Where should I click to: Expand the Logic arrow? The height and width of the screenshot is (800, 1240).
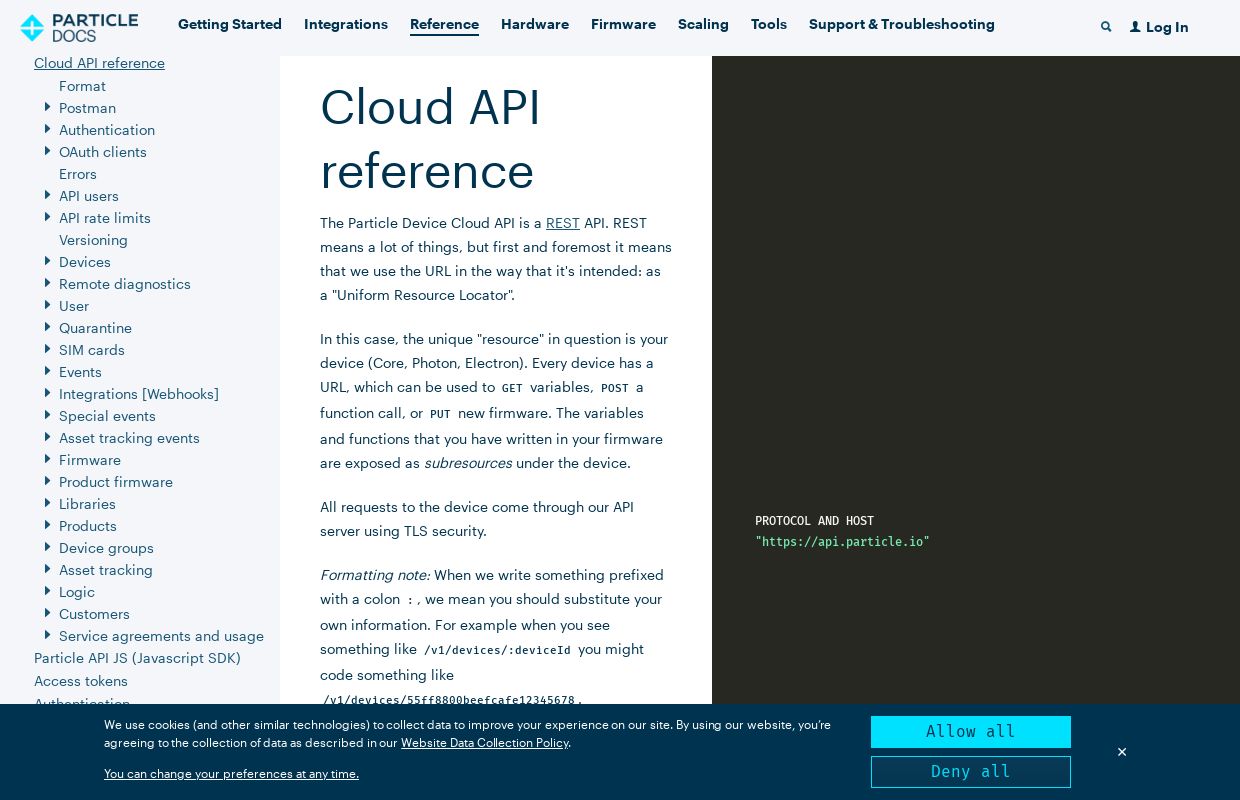click(x=47, y=591)
